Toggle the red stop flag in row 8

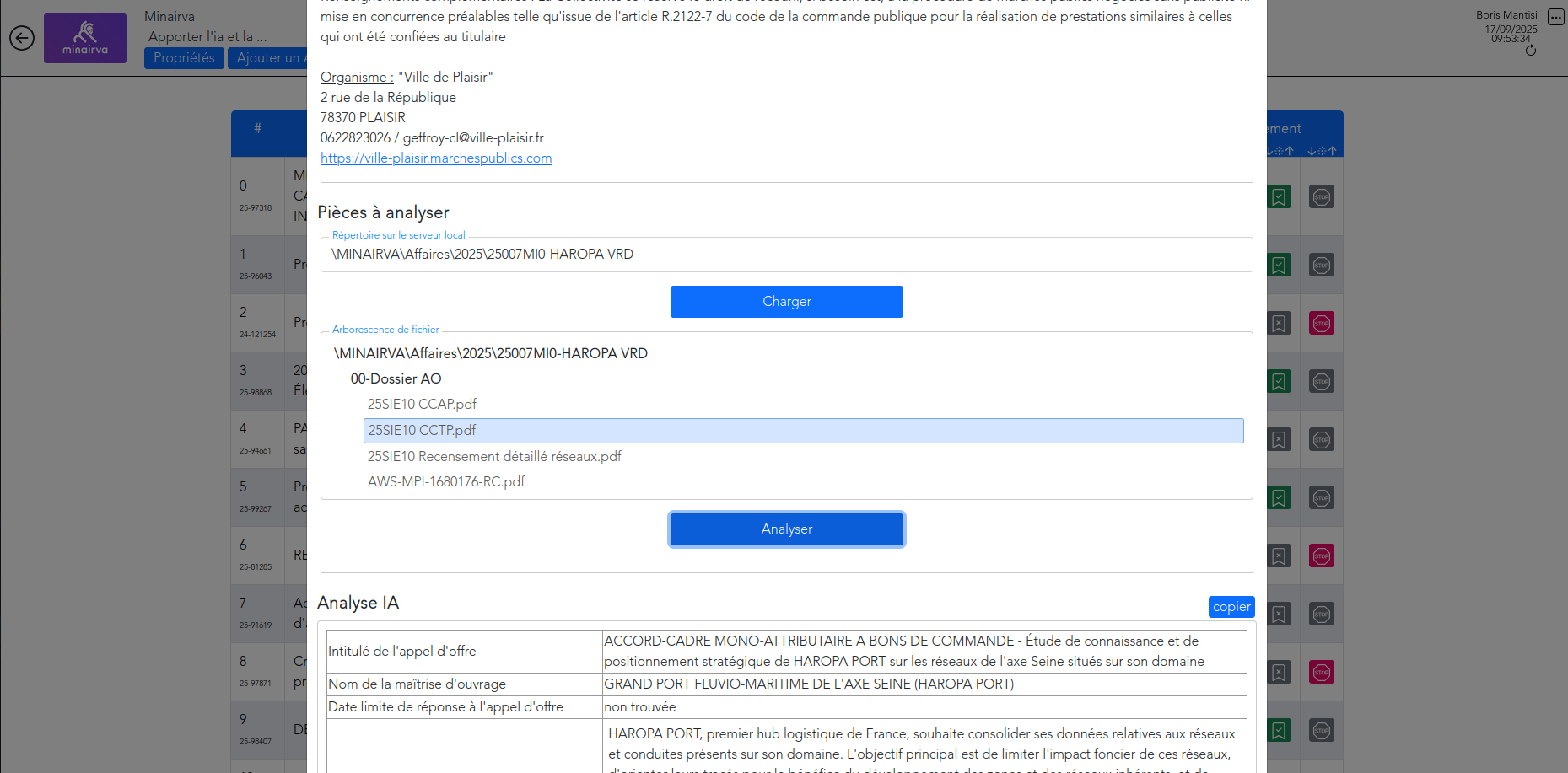1321,673
